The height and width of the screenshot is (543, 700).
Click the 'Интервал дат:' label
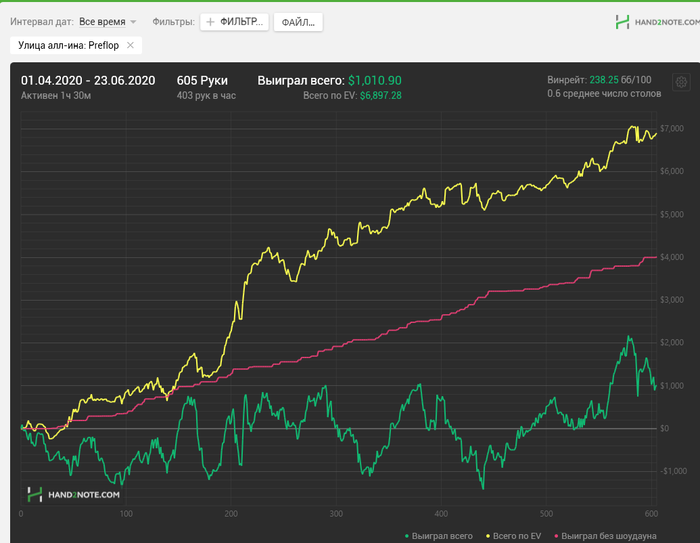42,21
